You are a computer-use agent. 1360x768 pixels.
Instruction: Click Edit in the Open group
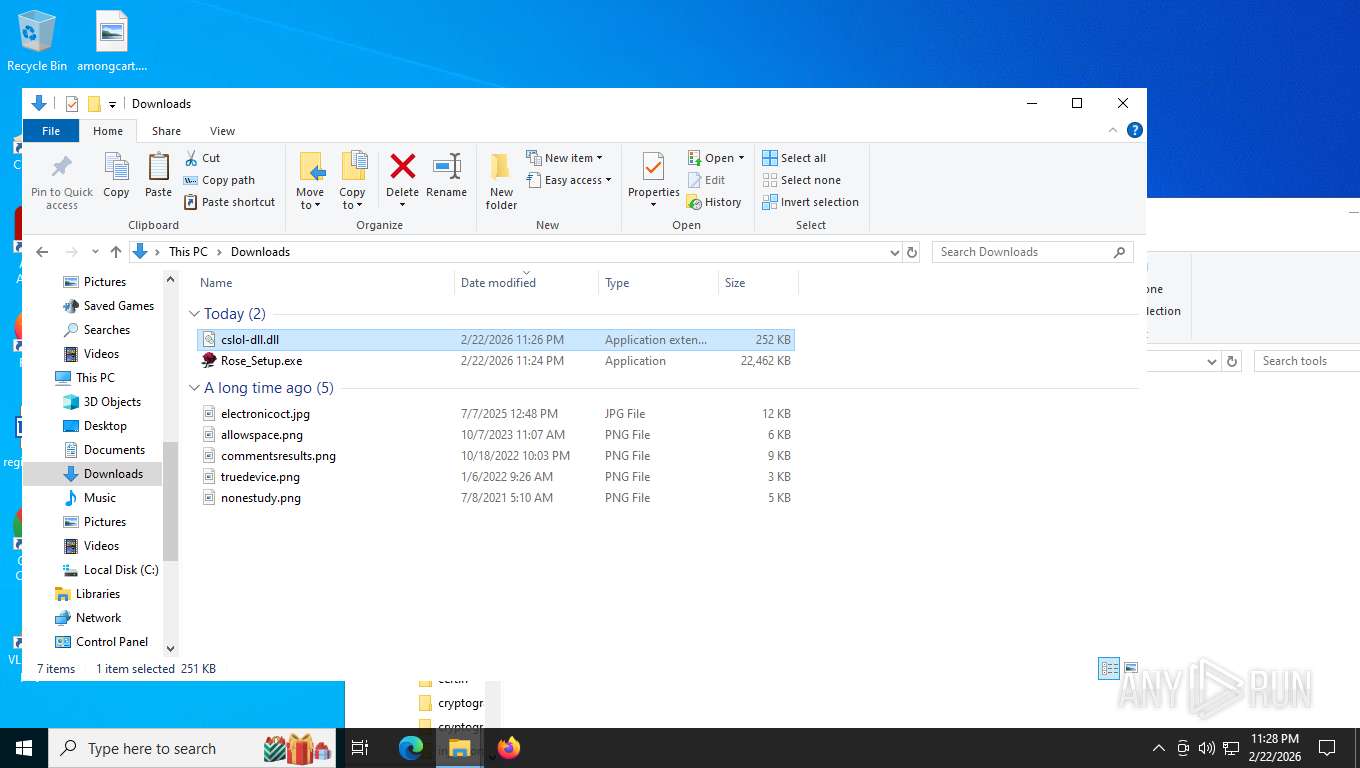(706, 180)
